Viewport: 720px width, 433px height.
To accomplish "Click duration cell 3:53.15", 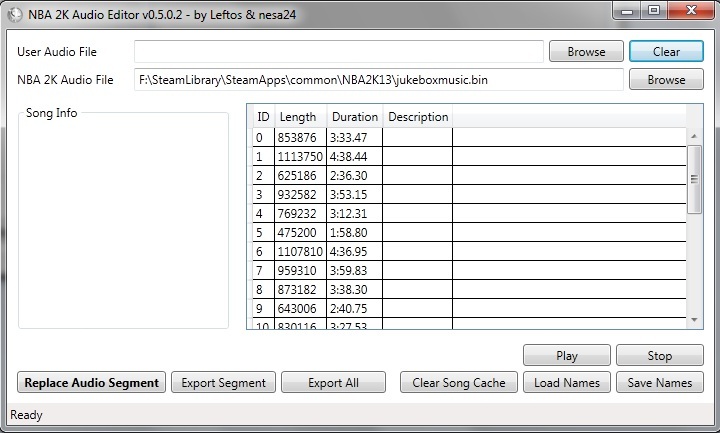I will pyautogui.click(x=354, y=194).
